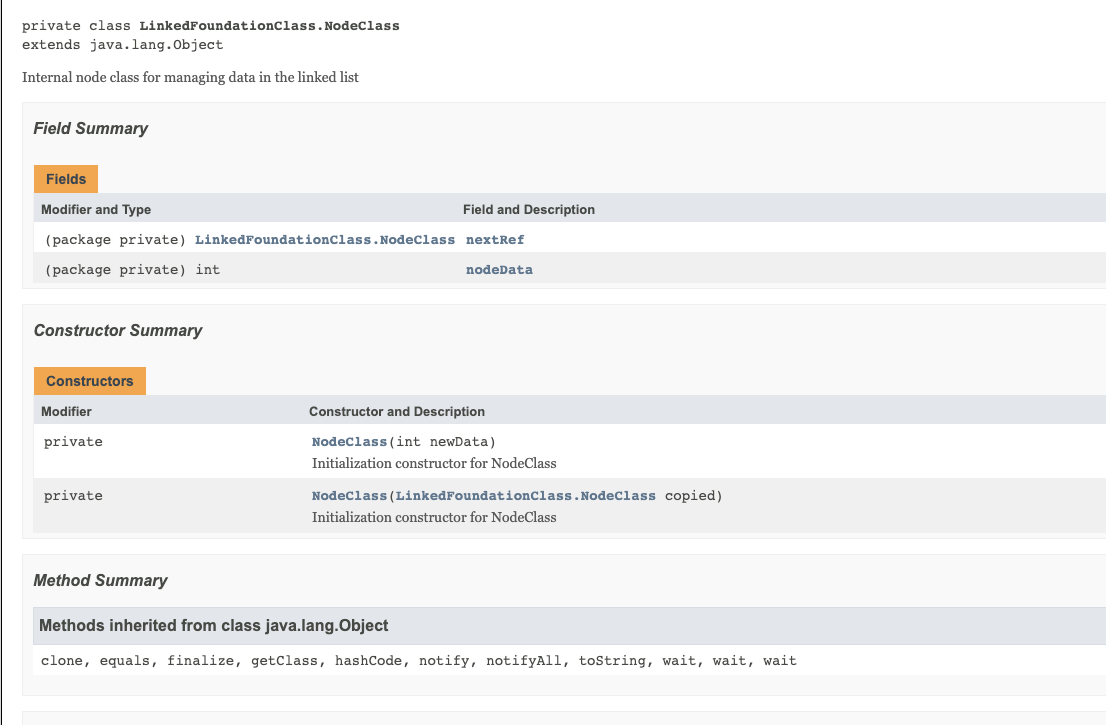This screenshot has height=725, width=1106.
Task: Click the Constructor Summary section heading
Action: point(117,330)
